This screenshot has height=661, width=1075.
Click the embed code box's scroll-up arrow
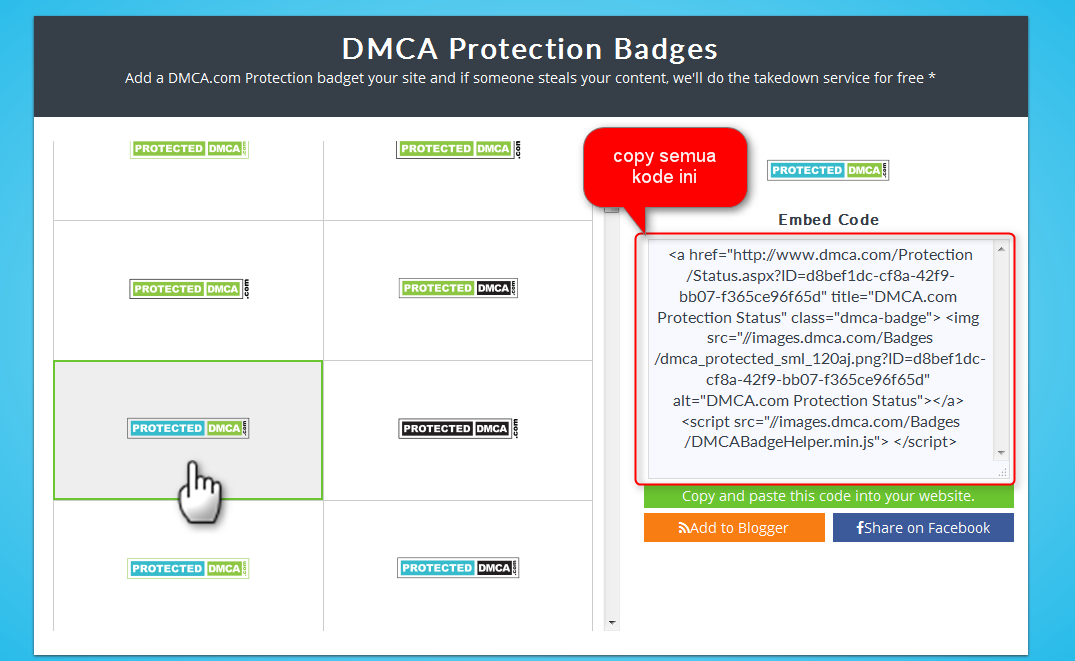click(x=1001, y=249)
